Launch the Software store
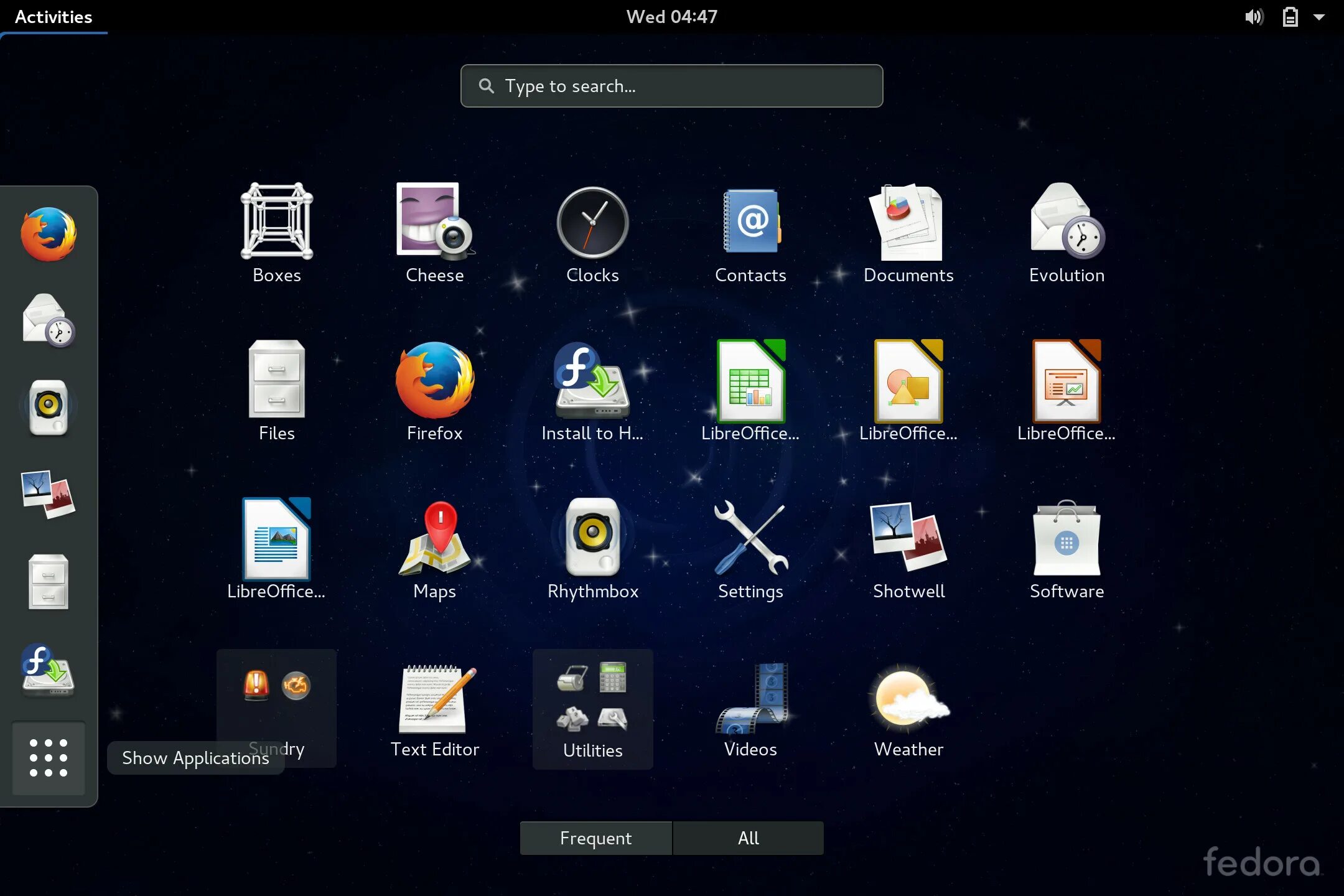 [x=1067, y=549]
